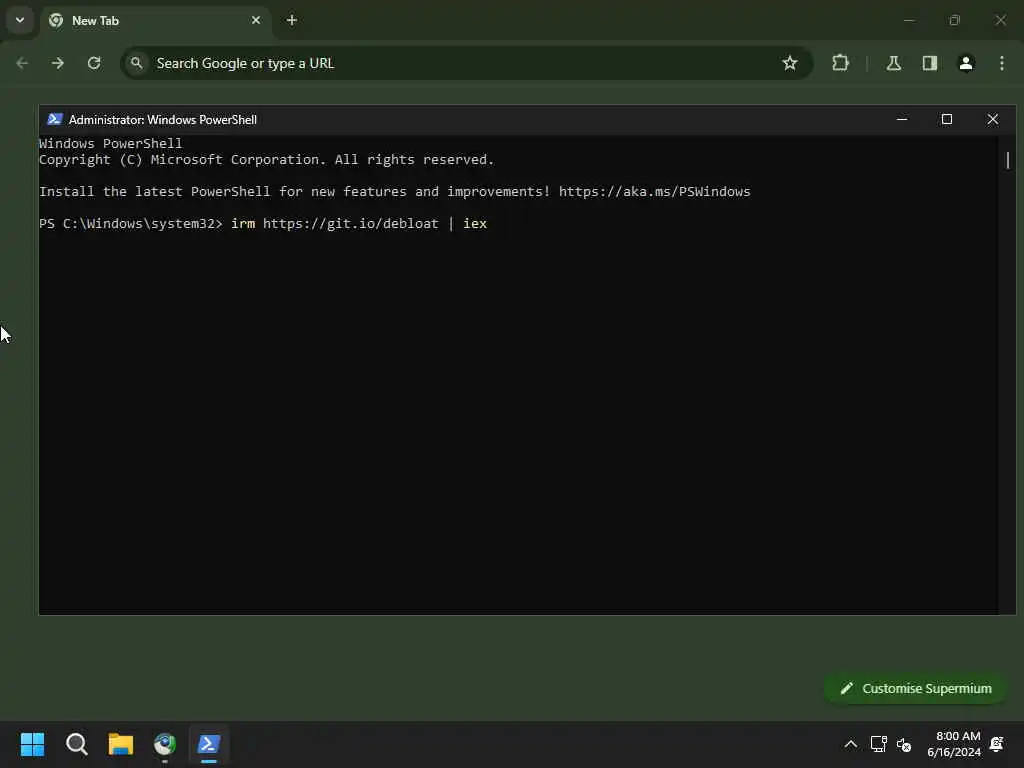Image resolution: width=1024 pixels, height=768 pixels.
Task: Click the irm https://git.io/debloat command text
Action: (x=359, y=223)
